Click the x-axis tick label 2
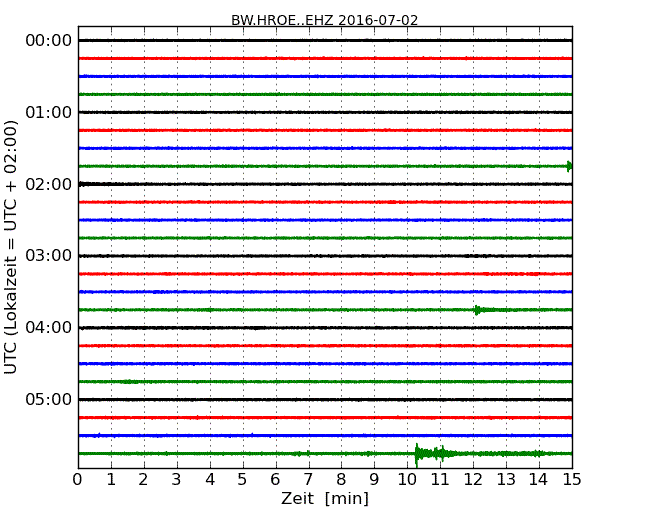This screenshot has height=520, width=650. coord(143,480)
